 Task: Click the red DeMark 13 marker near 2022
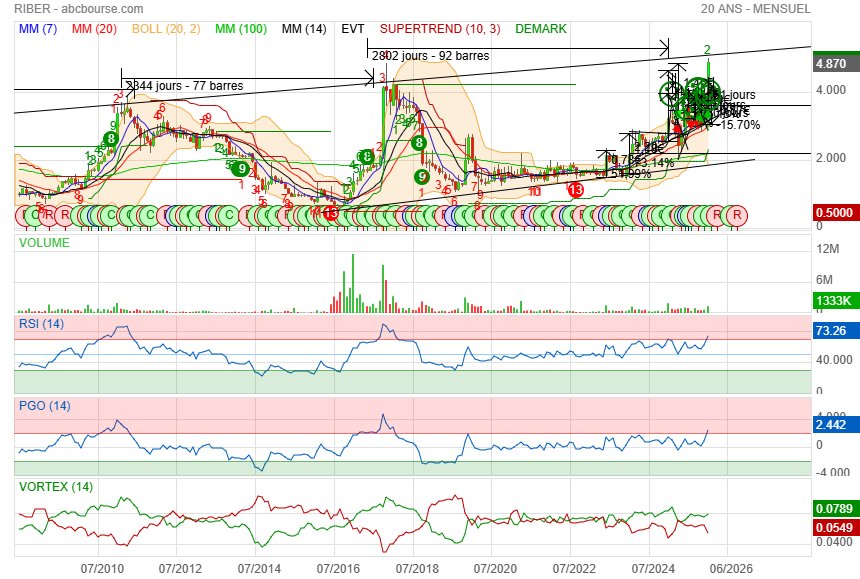pyautogui.click(x=575, y=190)
